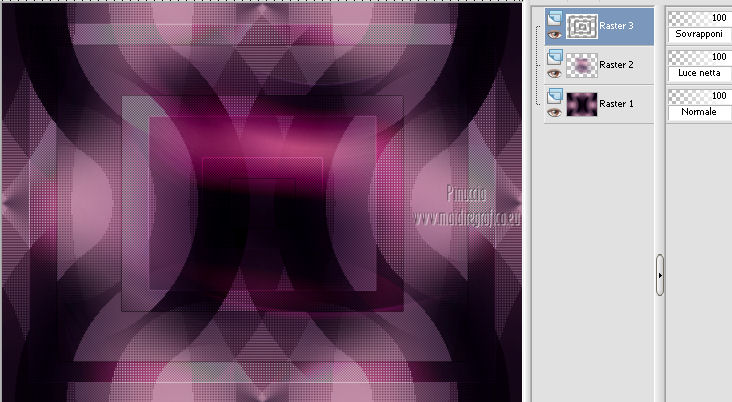
Task: Toggle visibility eye of Raster 1 layer
Action: [x=554, y=112]
